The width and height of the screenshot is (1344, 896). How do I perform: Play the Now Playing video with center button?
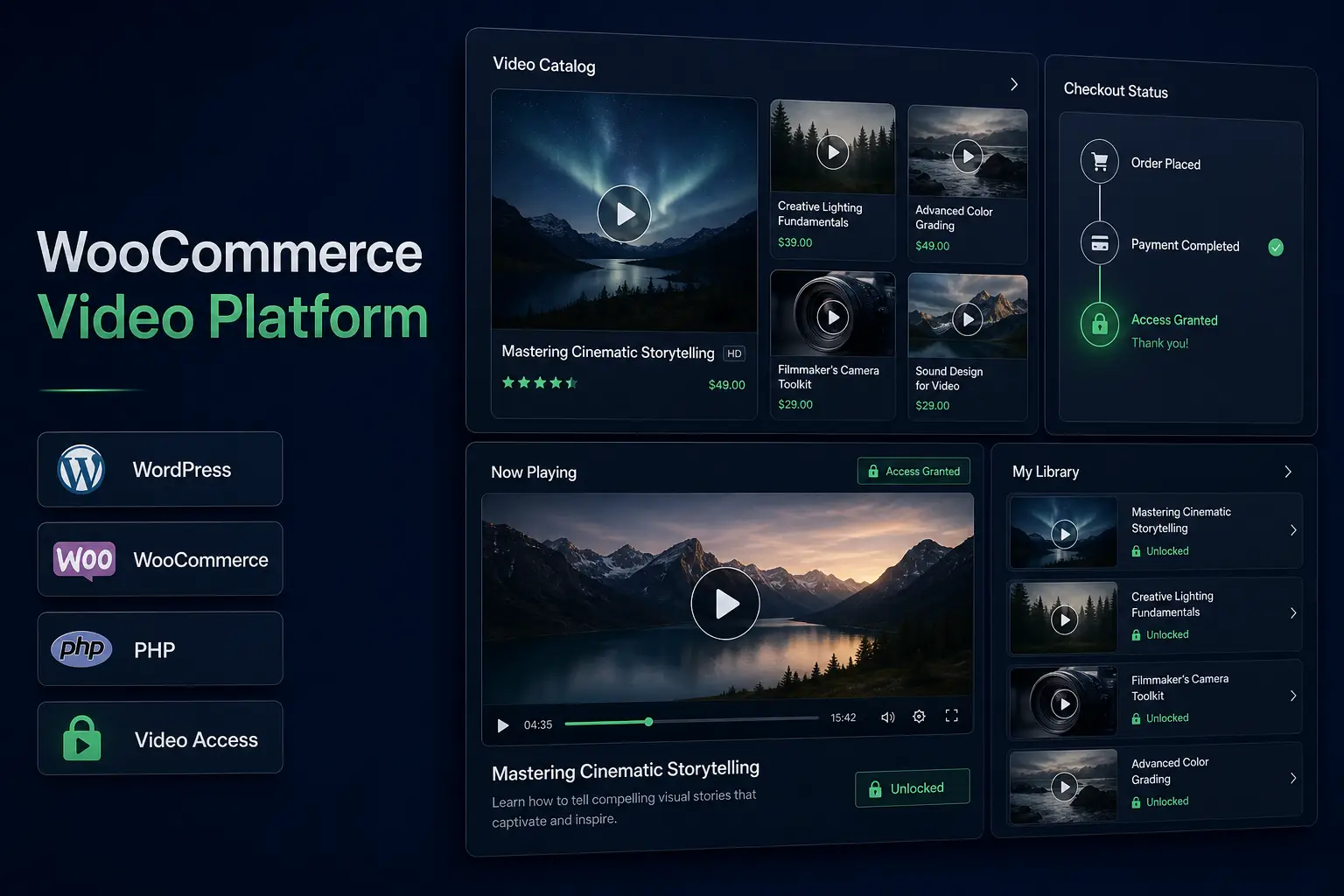725,604
